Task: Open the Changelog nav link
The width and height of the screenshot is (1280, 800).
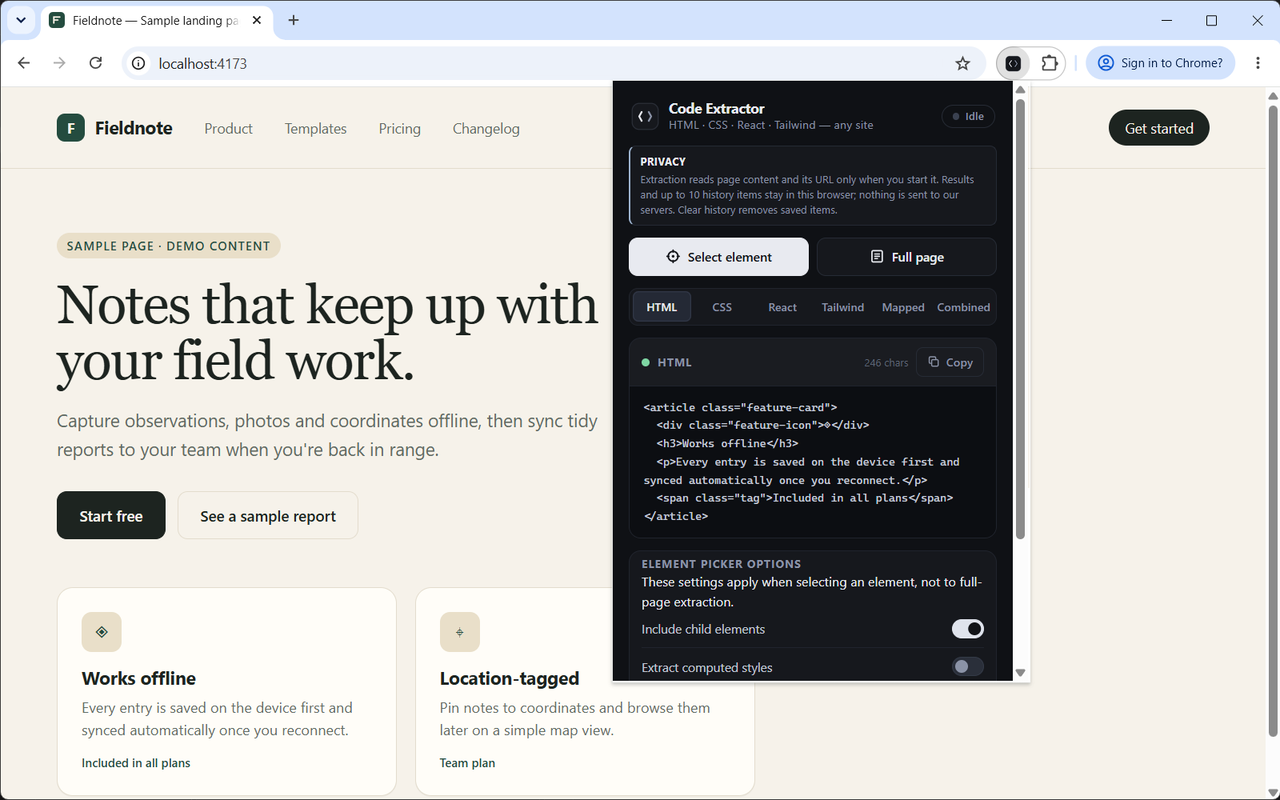Action: point(486,128)
